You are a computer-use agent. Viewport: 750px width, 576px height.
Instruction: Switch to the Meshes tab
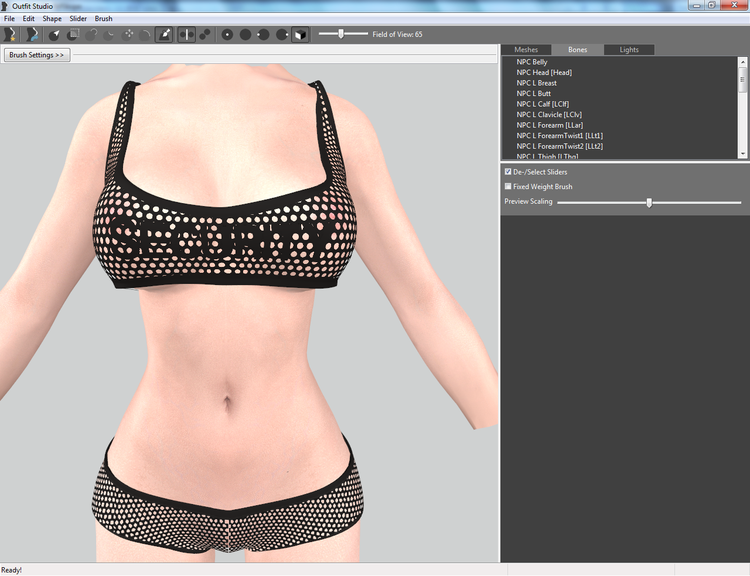click(x=526, y=50)
